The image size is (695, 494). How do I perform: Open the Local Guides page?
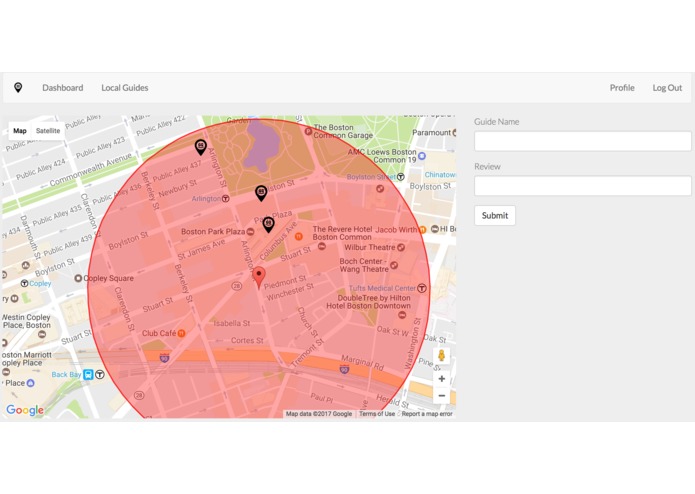125,88
